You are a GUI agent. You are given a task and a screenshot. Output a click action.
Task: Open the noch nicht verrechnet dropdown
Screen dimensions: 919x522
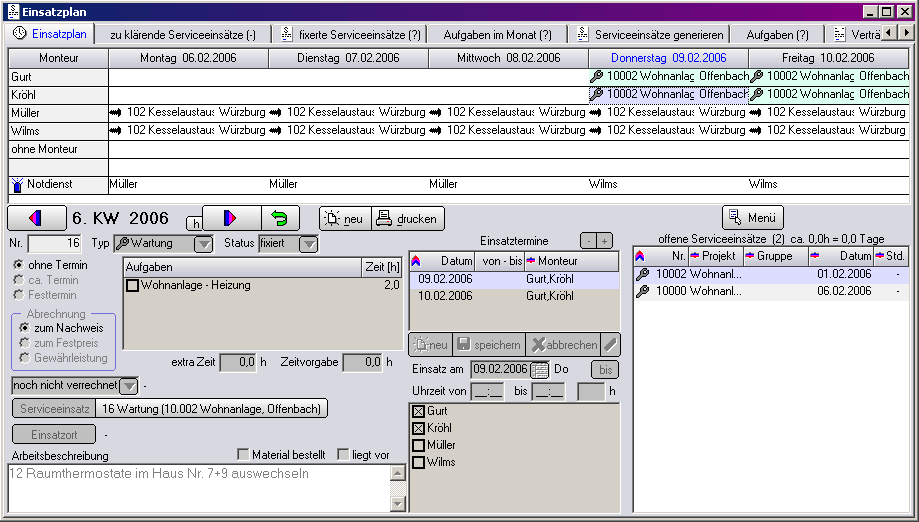pos(128,386)
